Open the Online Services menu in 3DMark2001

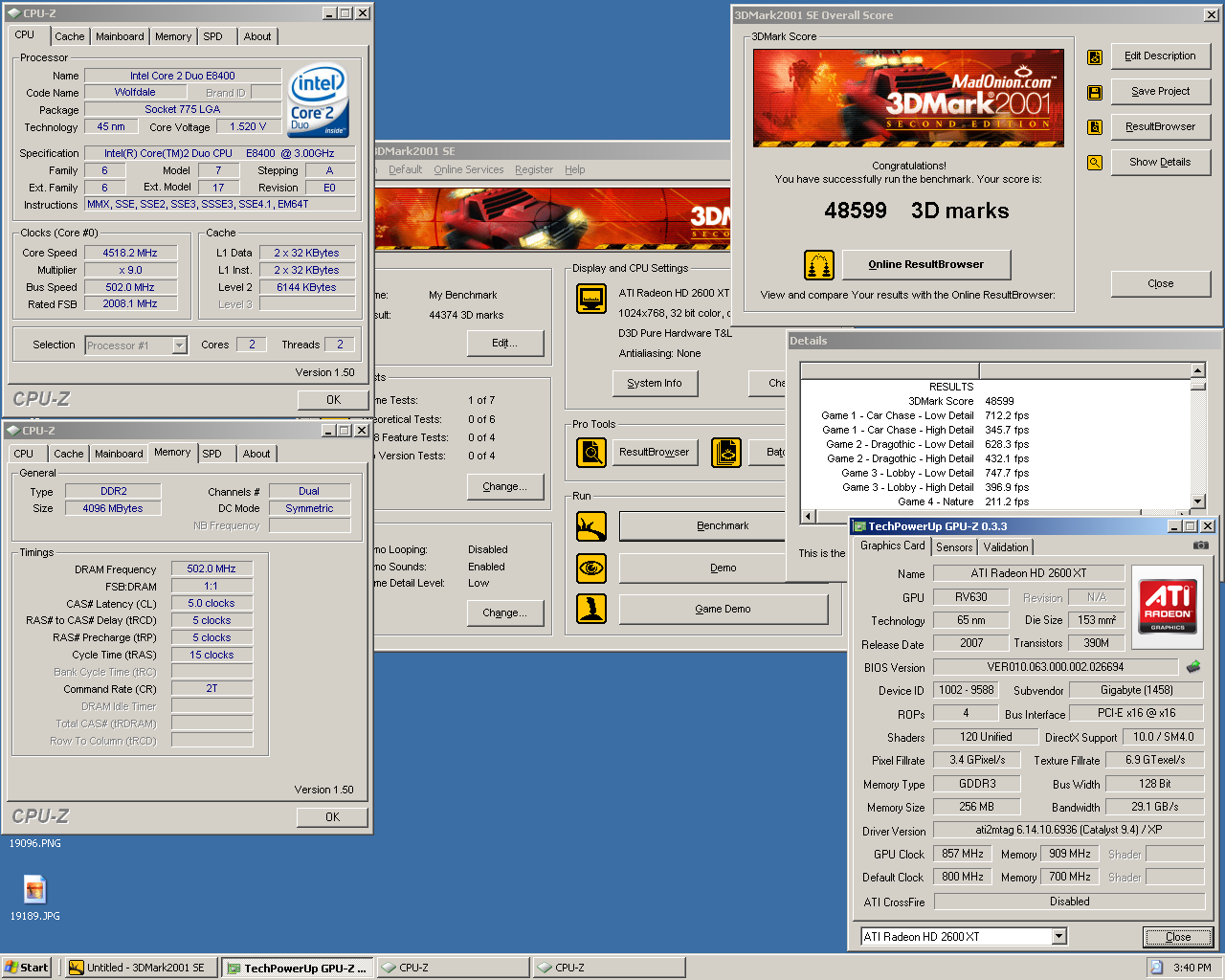(468, 169)
